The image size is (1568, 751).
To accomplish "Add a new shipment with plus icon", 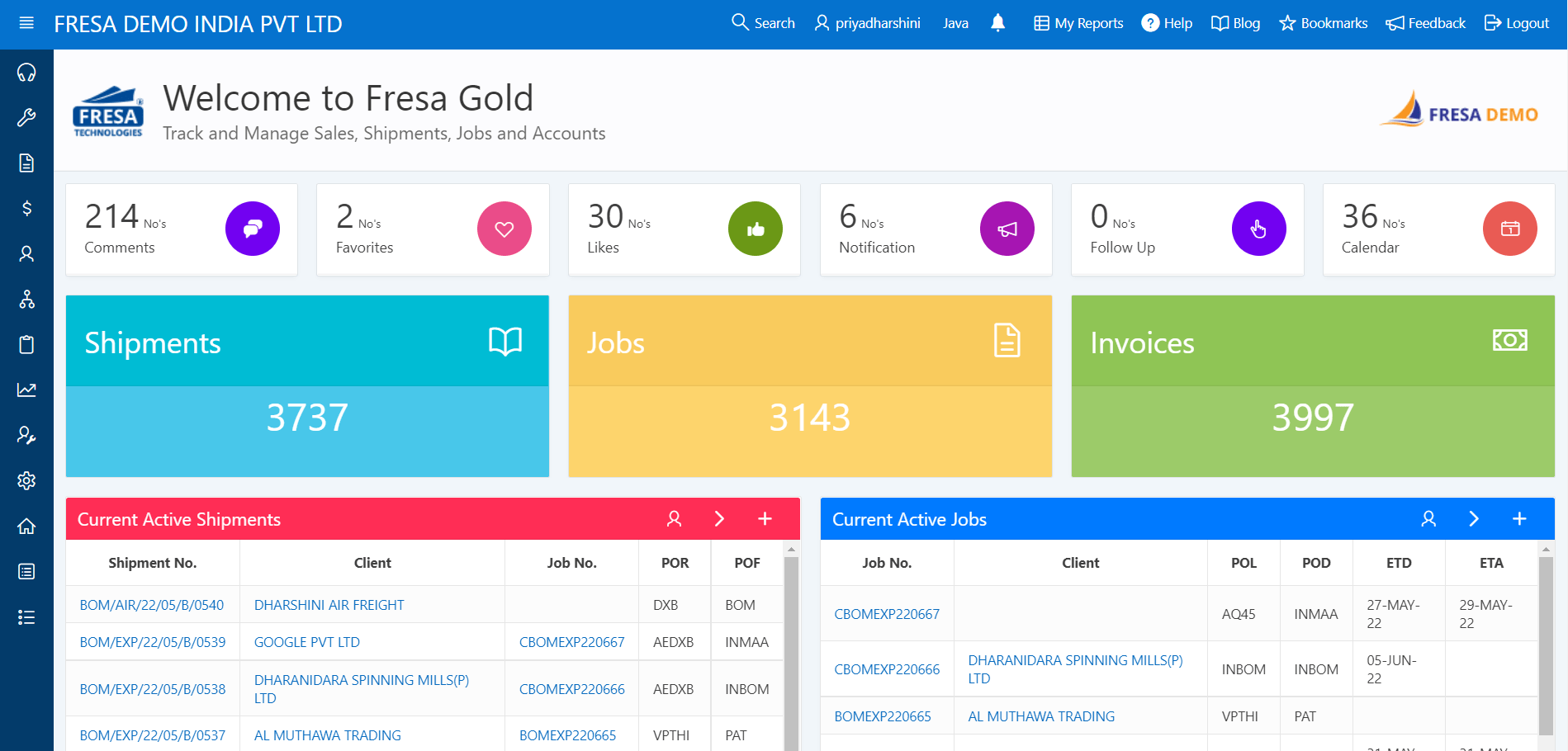I will pyautogui.click(x=765, y=518).
